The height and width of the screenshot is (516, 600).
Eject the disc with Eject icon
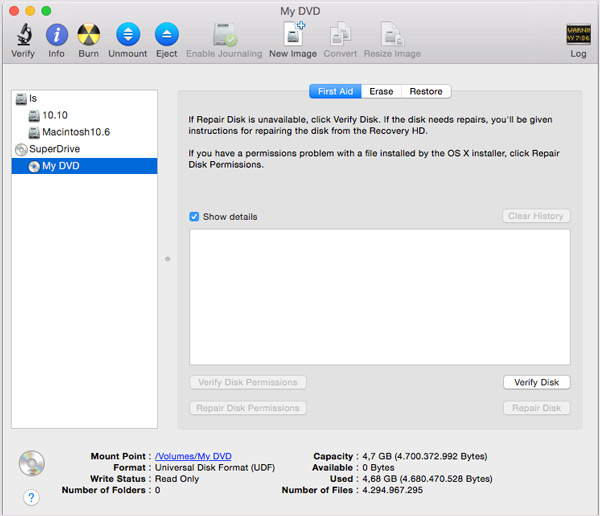[x=167, y=35]
